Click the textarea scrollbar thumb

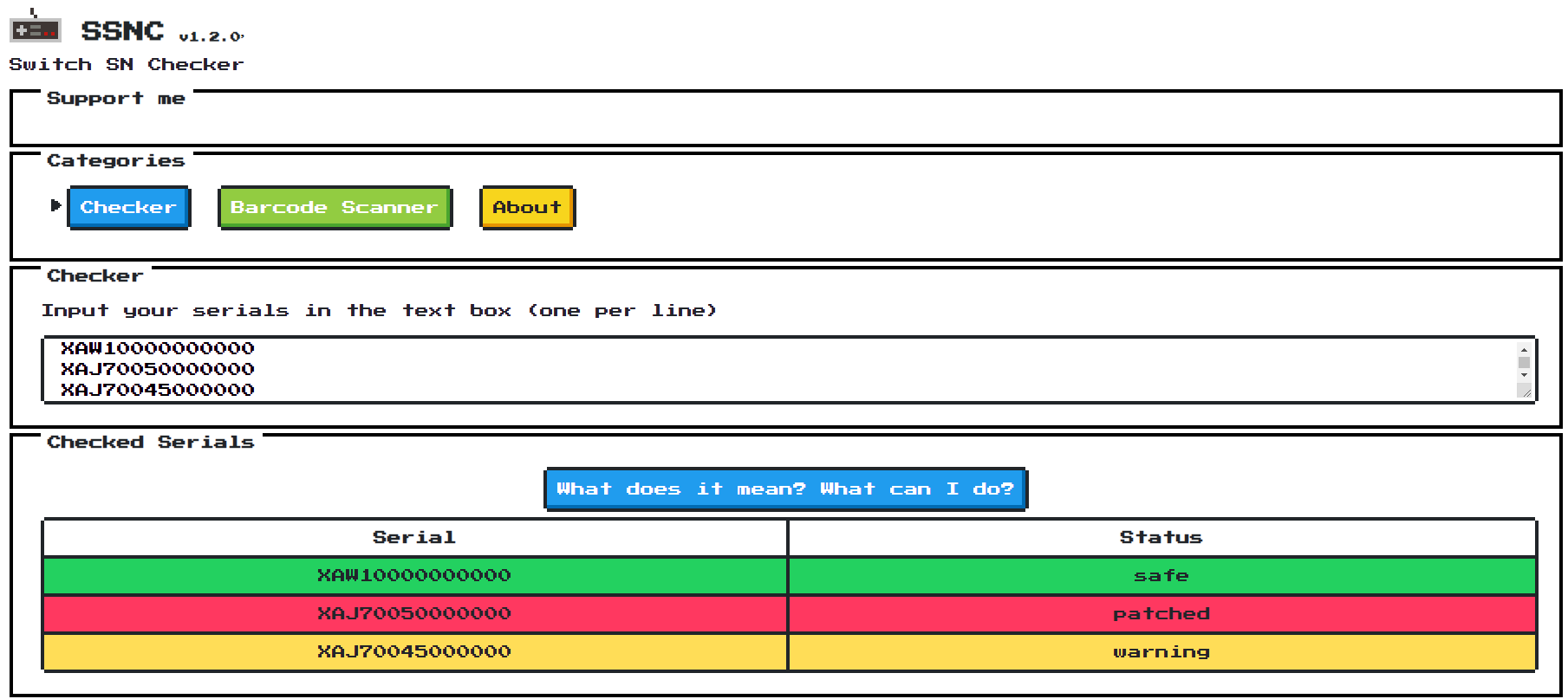click(1524, 363)
